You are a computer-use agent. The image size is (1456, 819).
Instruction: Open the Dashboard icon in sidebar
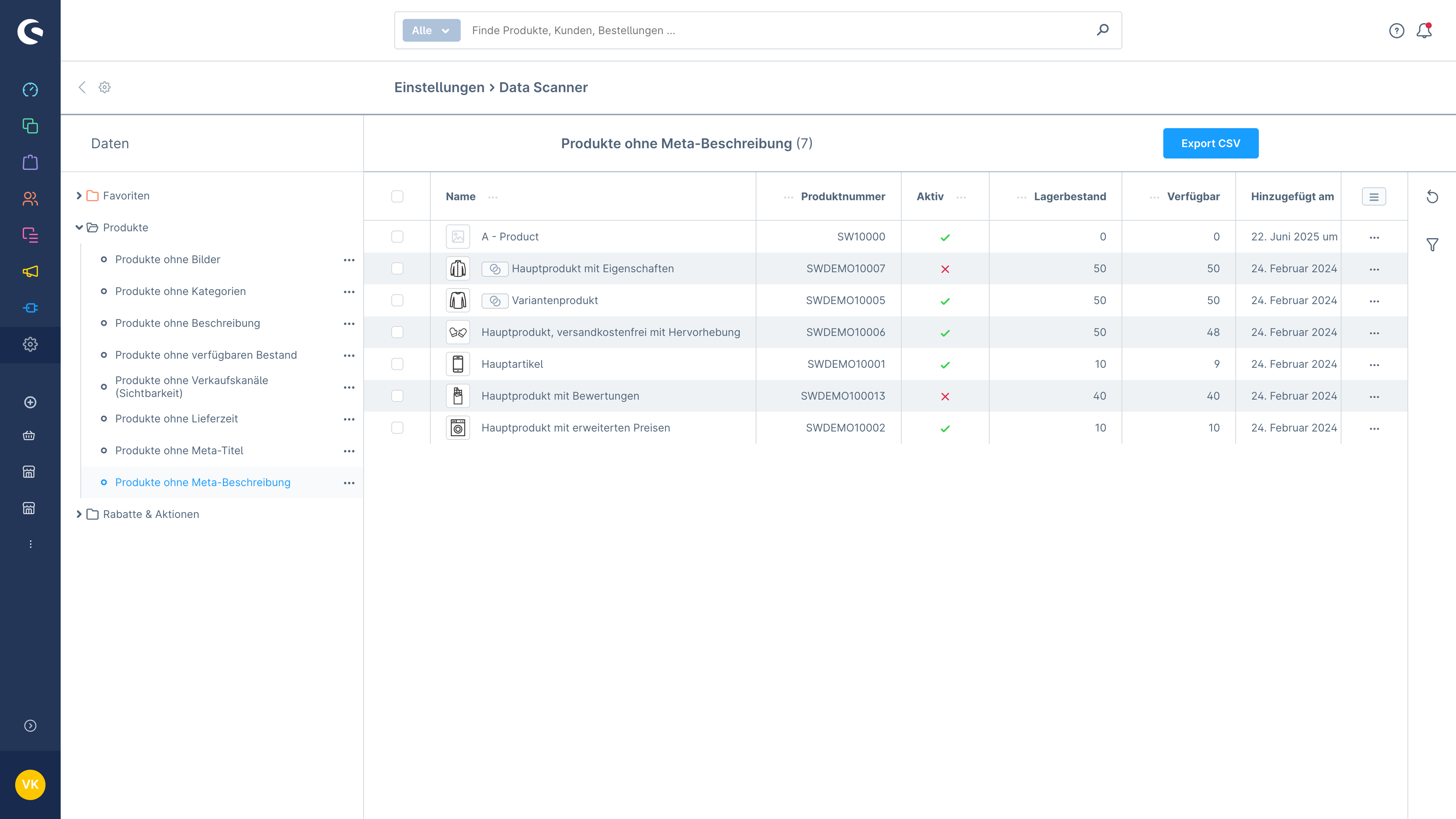click(x=30, y=90)
